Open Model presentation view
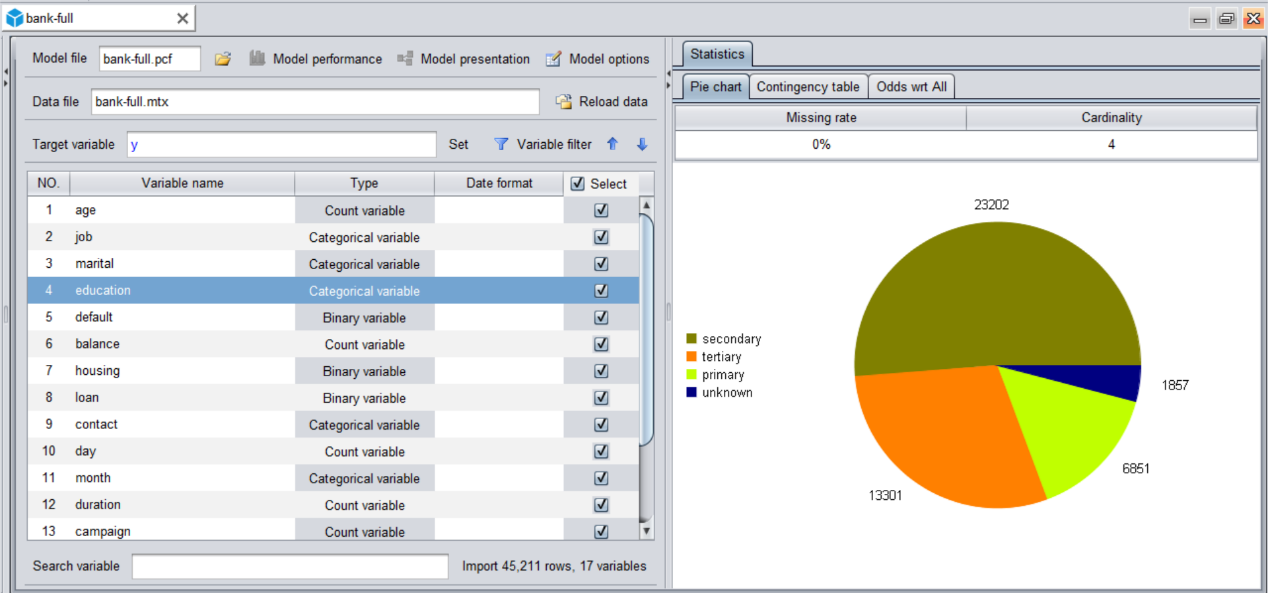This screenshot has height=593, width=1268. tap(464, 59)
